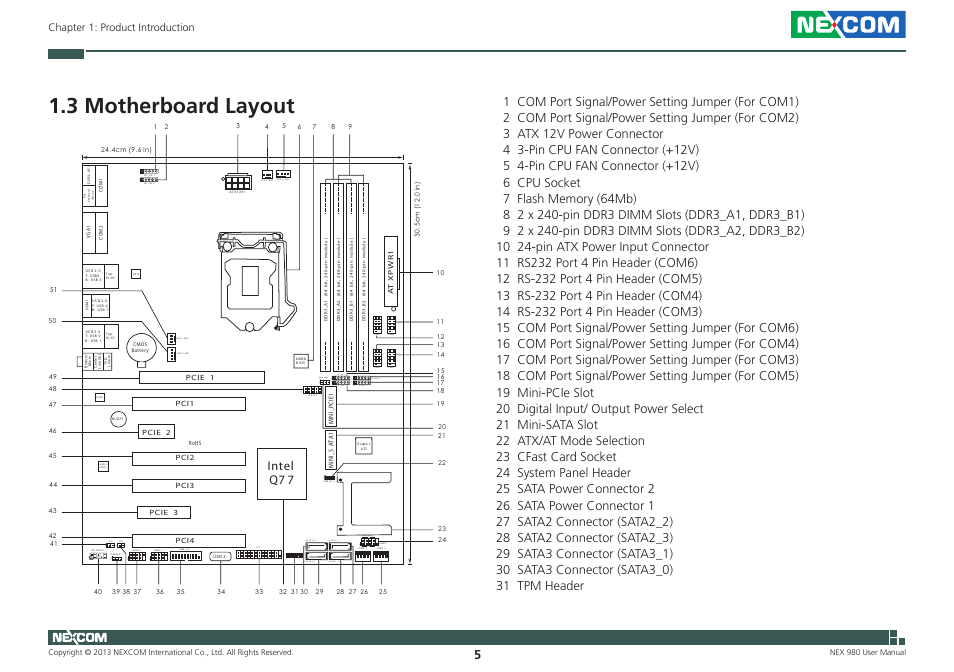Click callout number 3 above the diagram

pos(238,126)
